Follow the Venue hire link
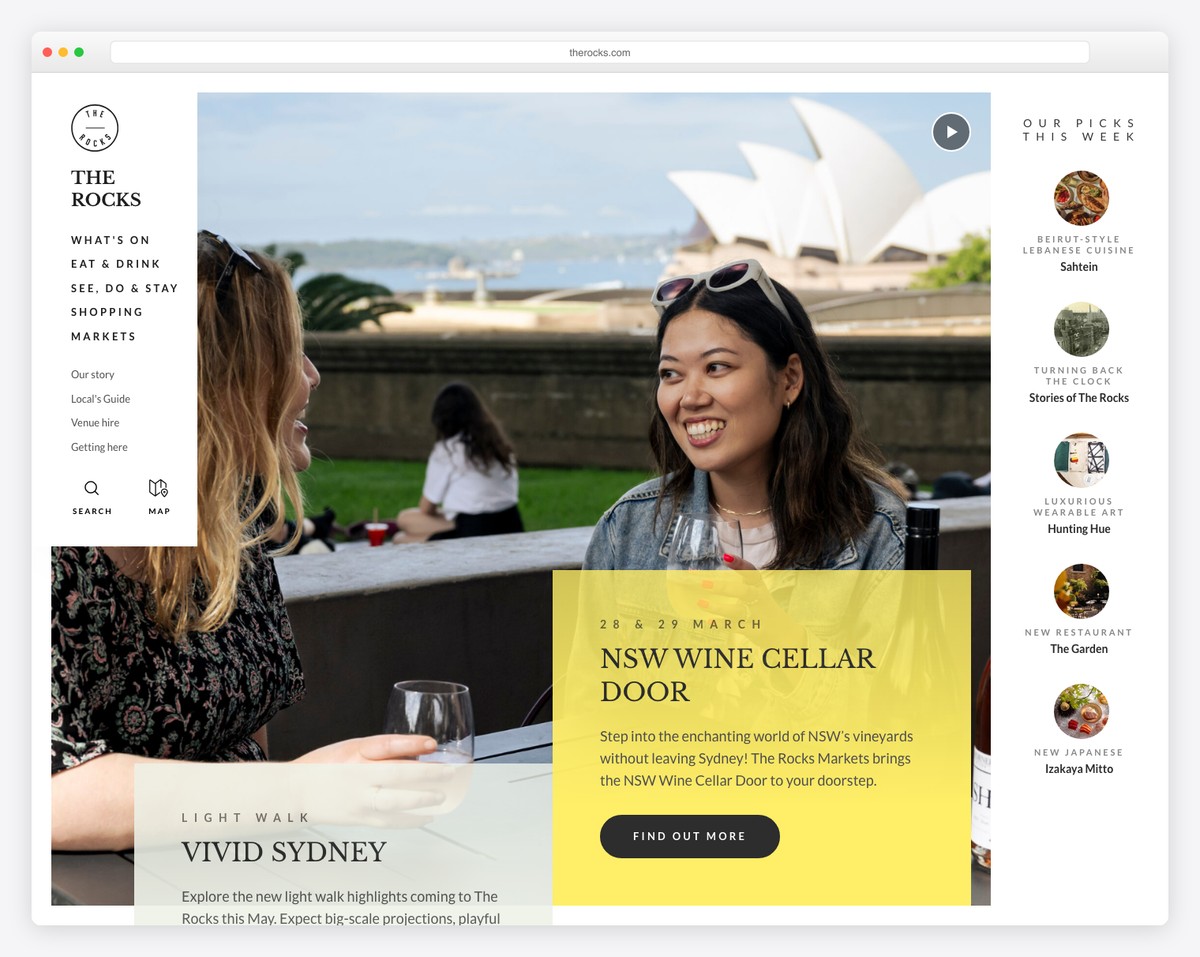1200x957 pixels. [x=95, y=423]
